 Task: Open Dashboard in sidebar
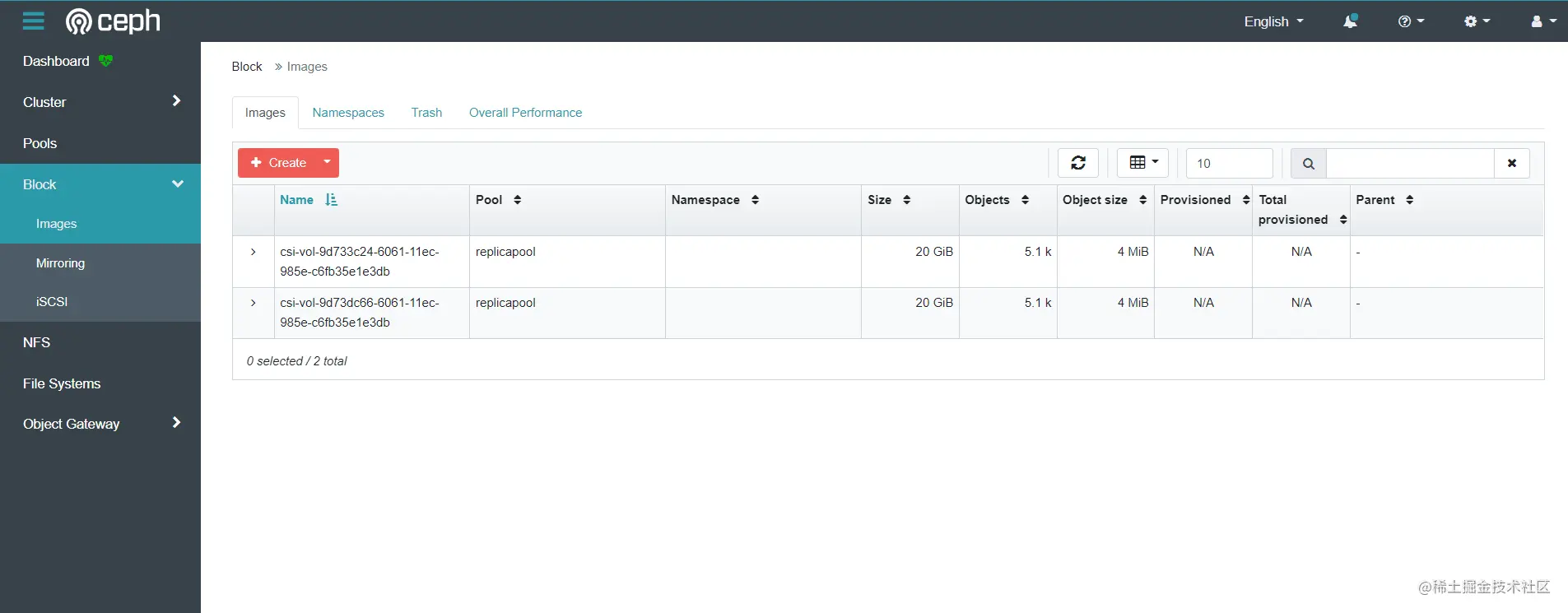coord(56,61)
